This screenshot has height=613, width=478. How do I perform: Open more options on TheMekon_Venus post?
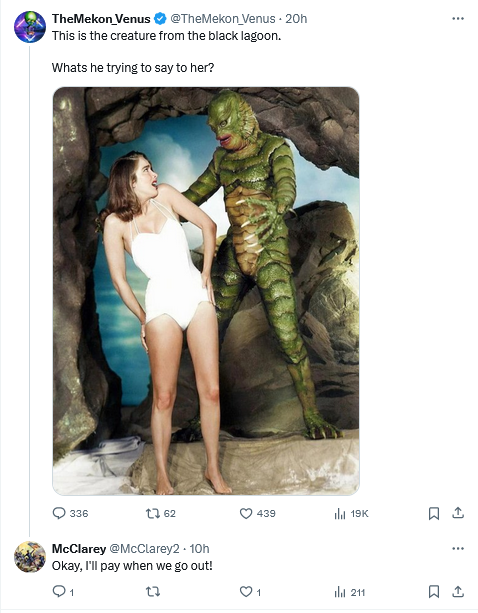458,18
